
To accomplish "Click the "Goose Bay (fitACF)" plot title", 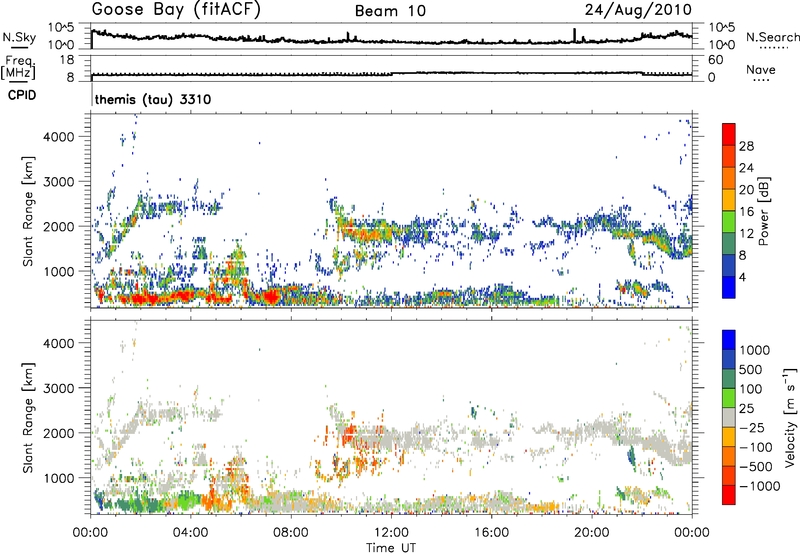I will pyautogui.click(x=176, y=10).
